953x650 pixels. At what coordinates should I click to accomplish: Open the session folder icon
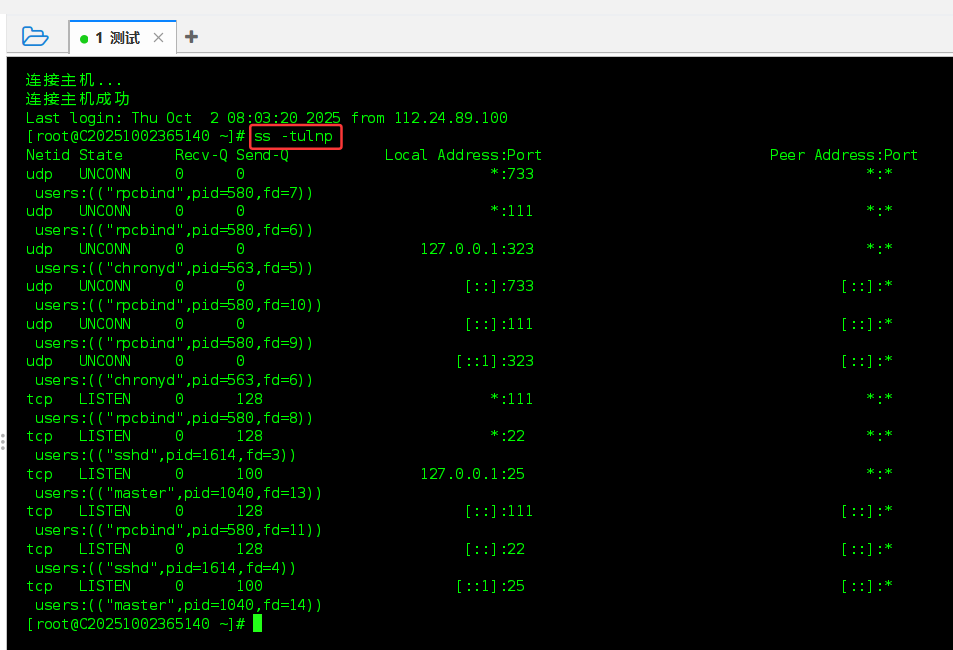tap(35, 37)
